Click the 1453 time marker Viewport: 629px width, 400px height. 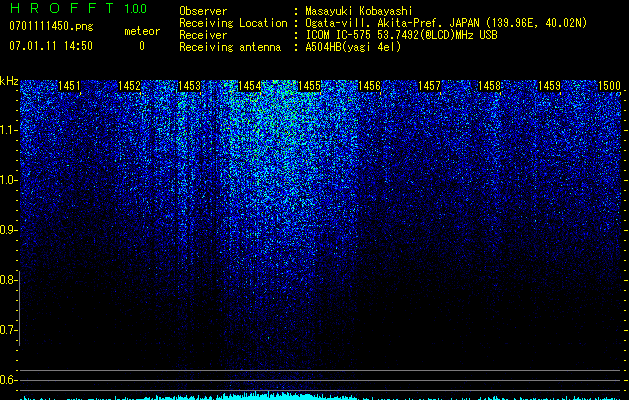coord(189,86)
